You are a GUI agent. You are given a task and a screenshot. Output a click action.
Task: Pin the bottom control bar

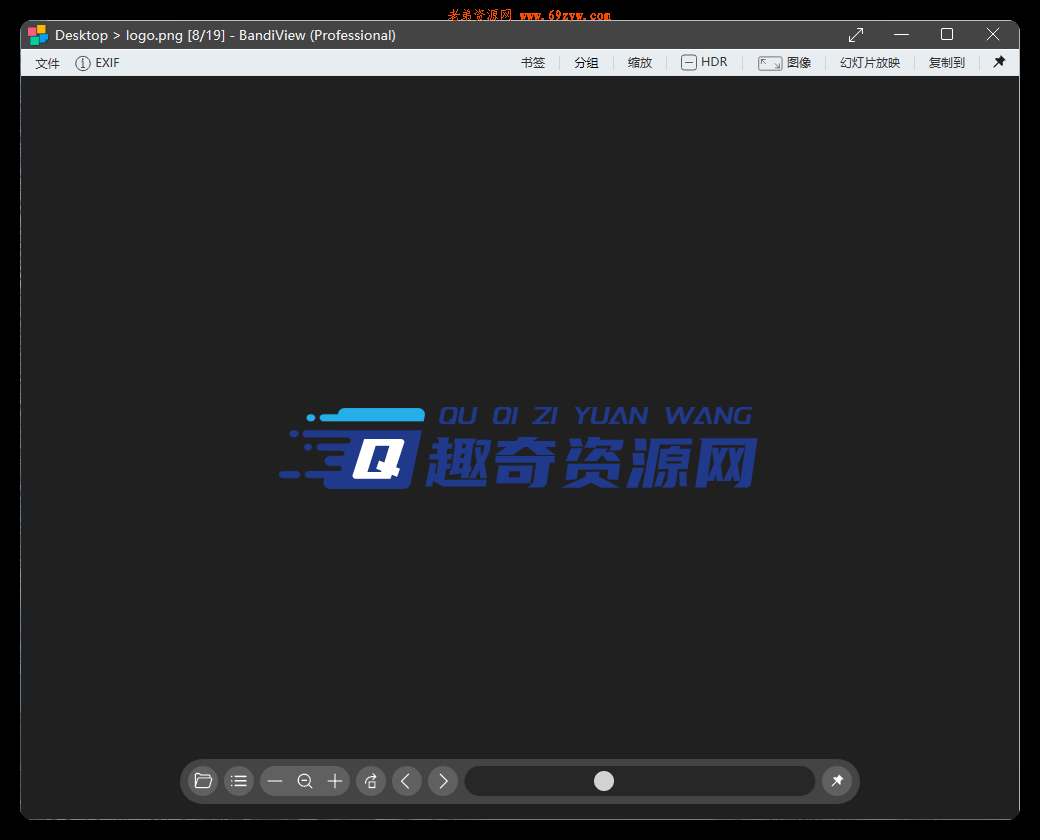pyautogui.click(x=837, y=781)
